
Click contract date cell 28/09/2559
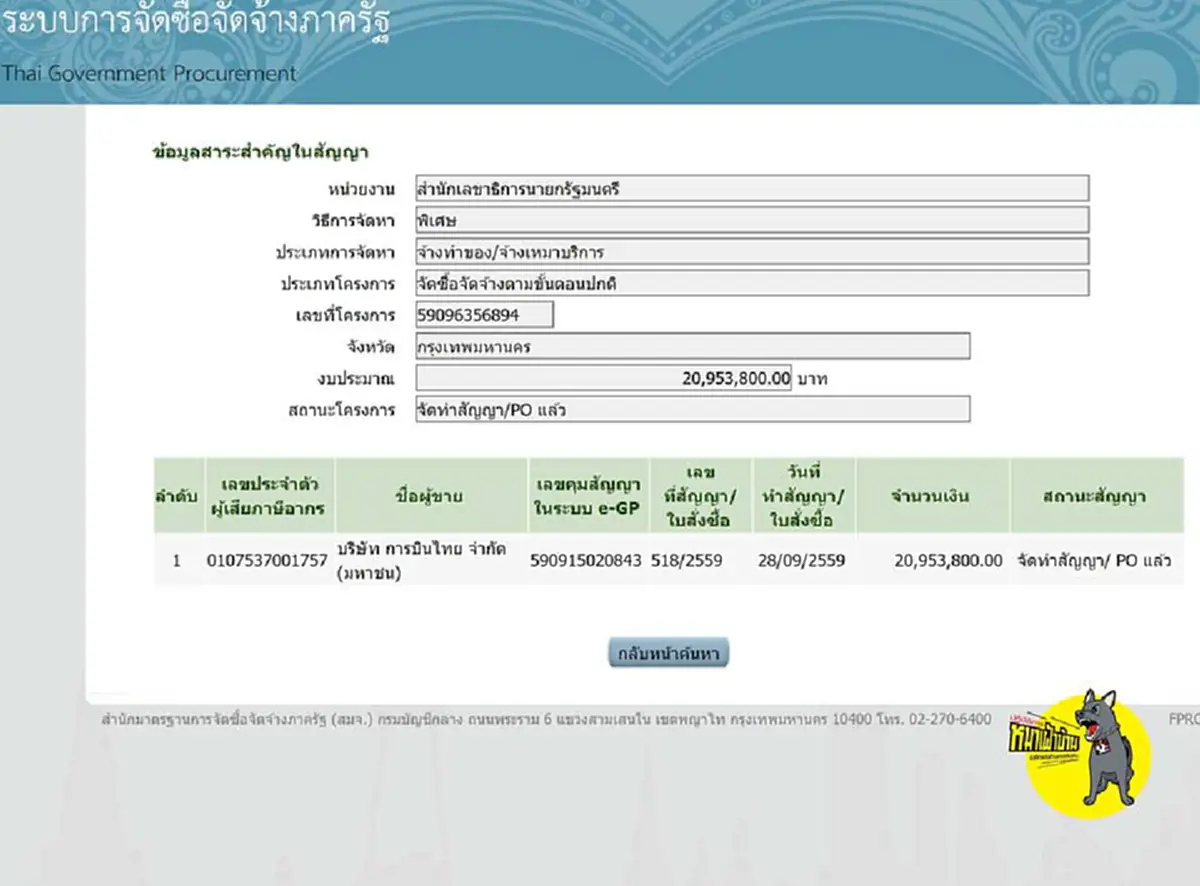pyautogui.click(x=802, y=561)
